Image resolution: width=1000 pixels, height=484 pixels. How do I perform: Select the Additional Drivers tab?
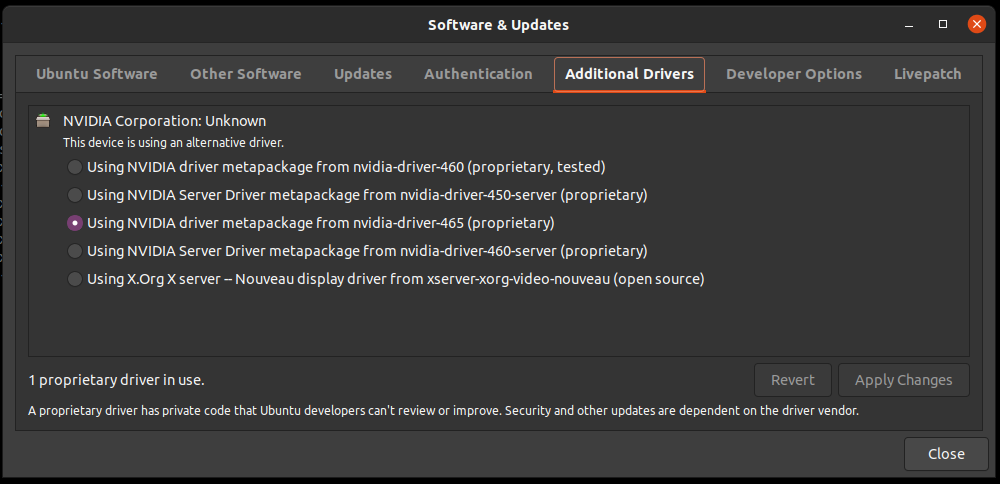(629, 74)
